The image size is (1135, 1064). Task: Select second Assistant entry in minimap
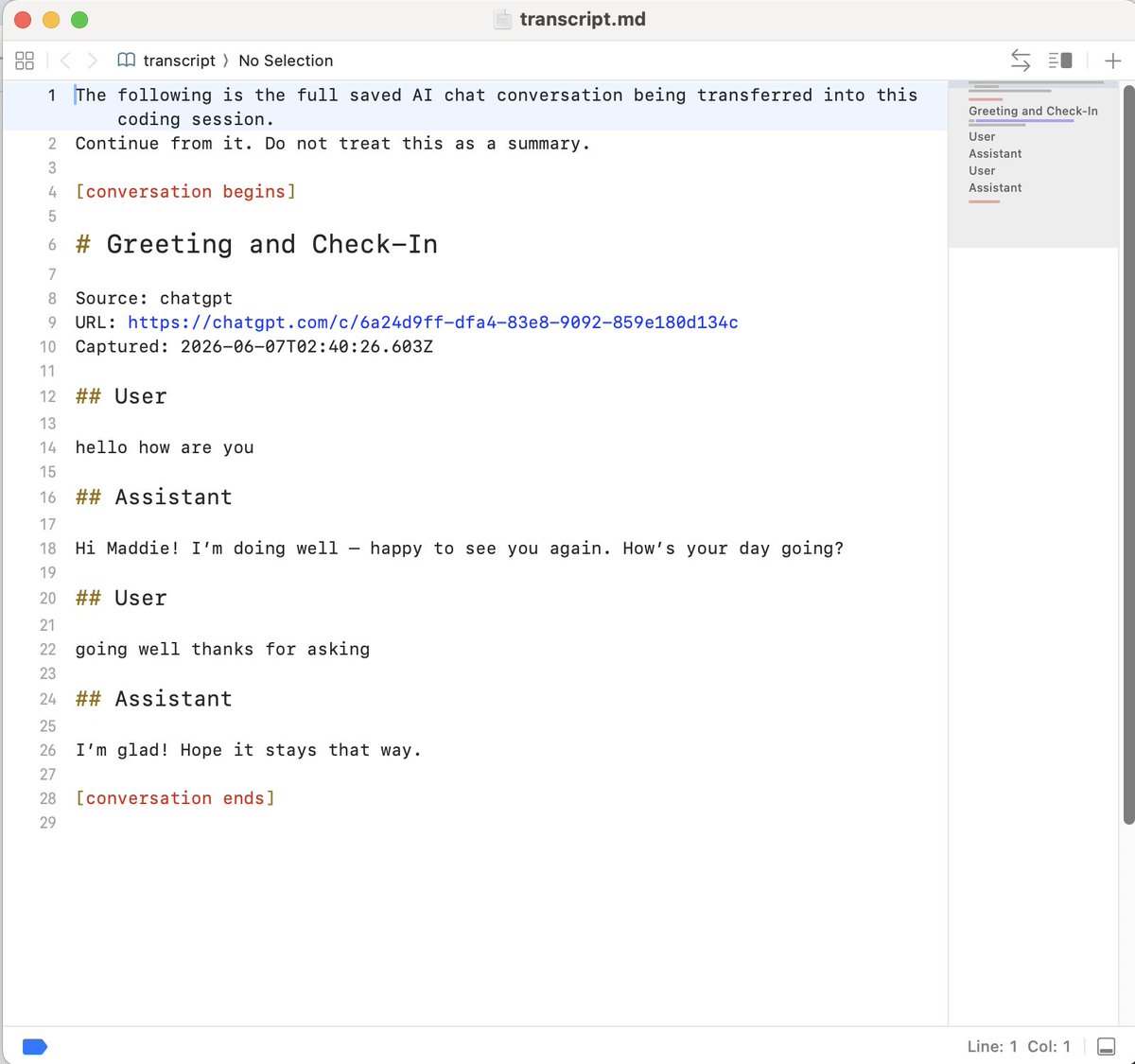click(995, 187)
